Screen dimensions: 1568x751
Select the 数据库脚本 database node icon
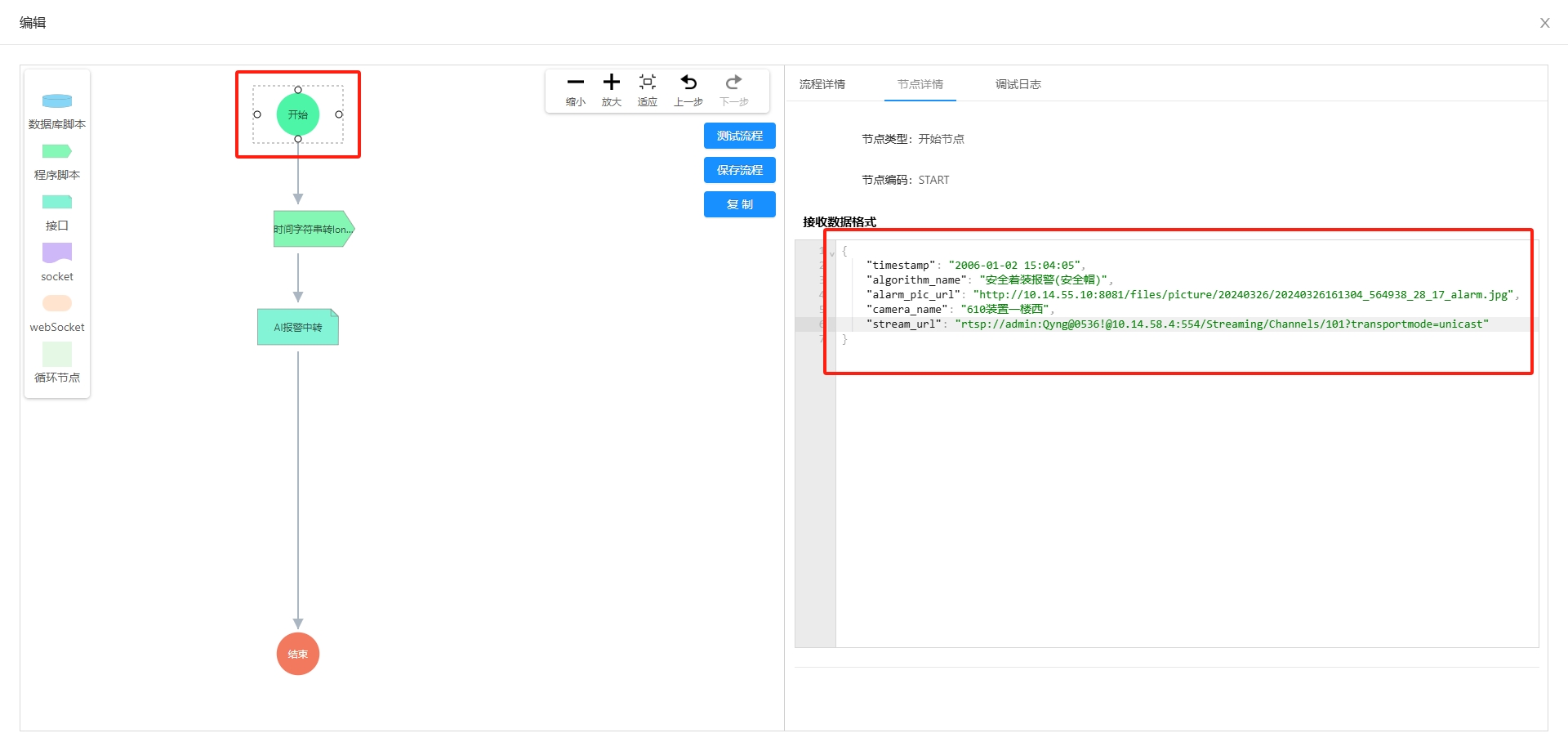57,101
